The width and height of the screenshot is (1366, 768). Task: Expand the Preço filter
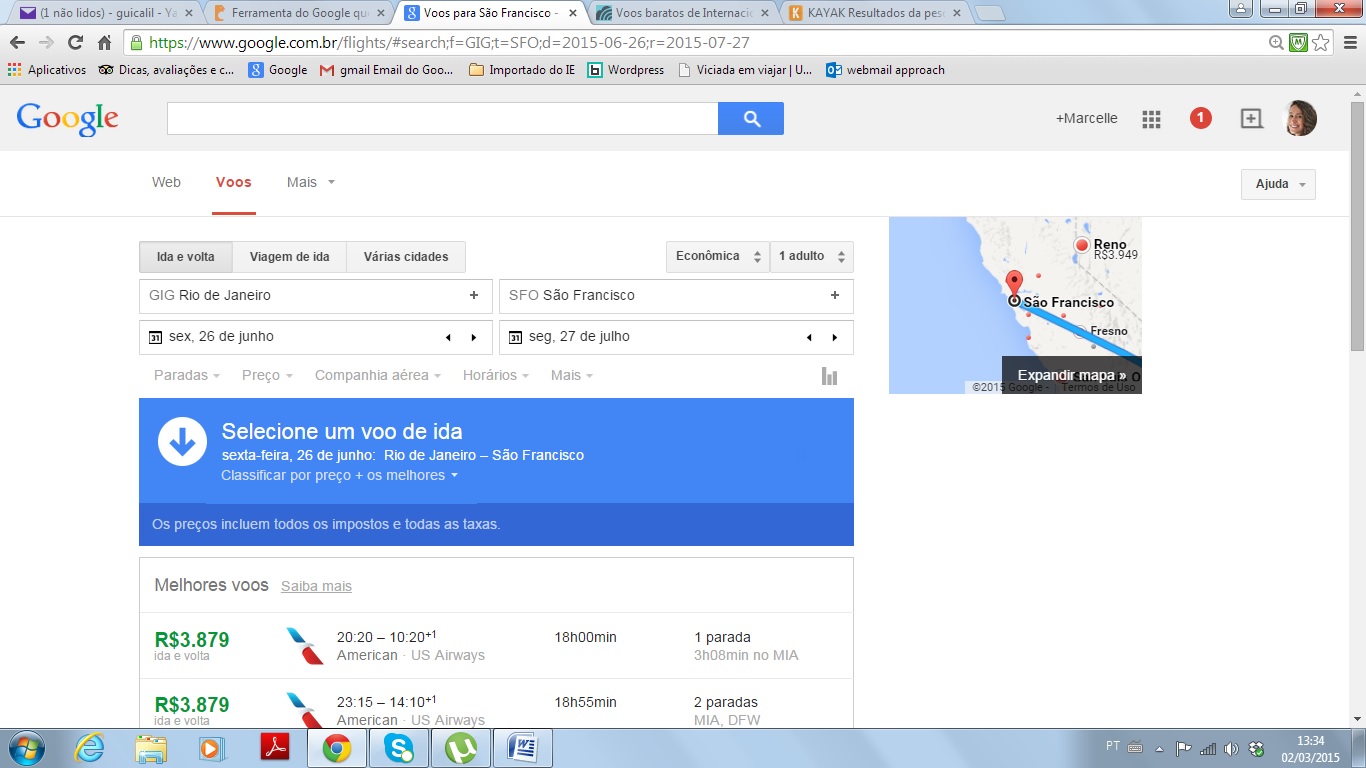[x=267, y=375]
